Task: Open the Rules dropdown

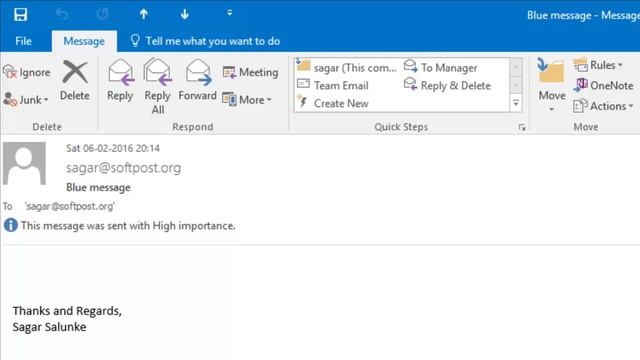Action: pyautogui.click(x=598, y=65)
